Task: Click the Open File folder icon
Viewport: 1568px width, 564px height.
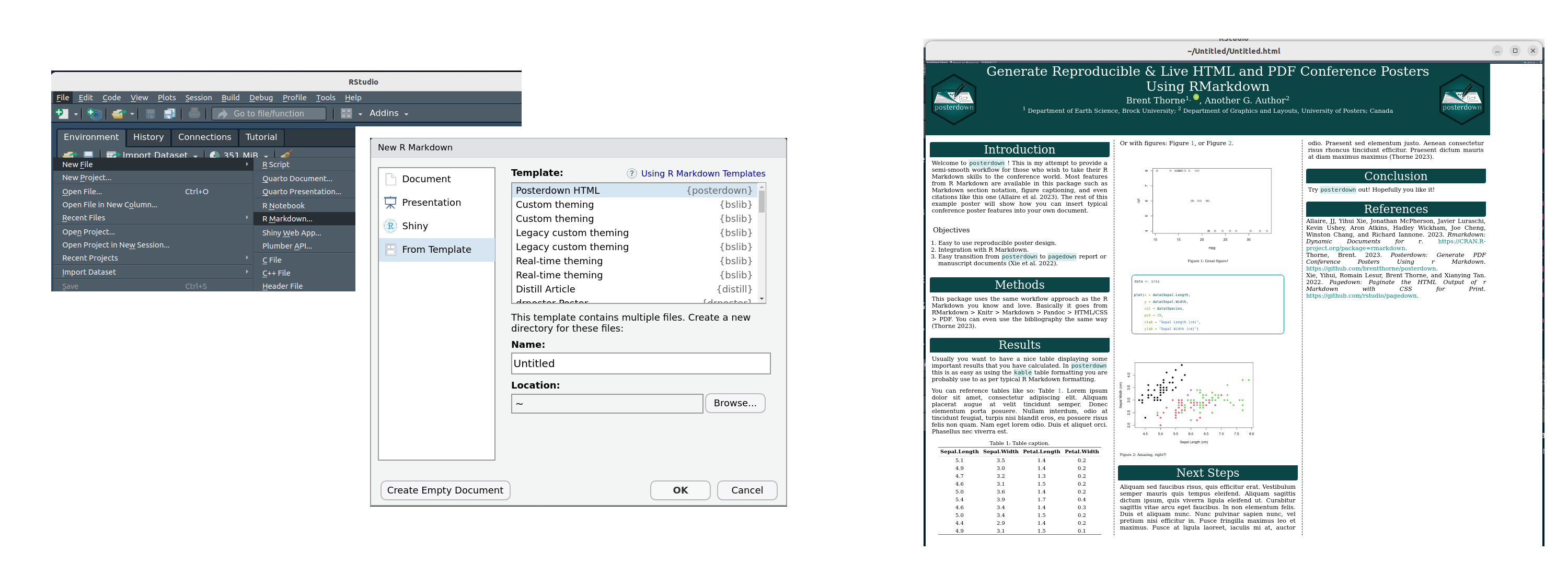Action: (118, 114)
